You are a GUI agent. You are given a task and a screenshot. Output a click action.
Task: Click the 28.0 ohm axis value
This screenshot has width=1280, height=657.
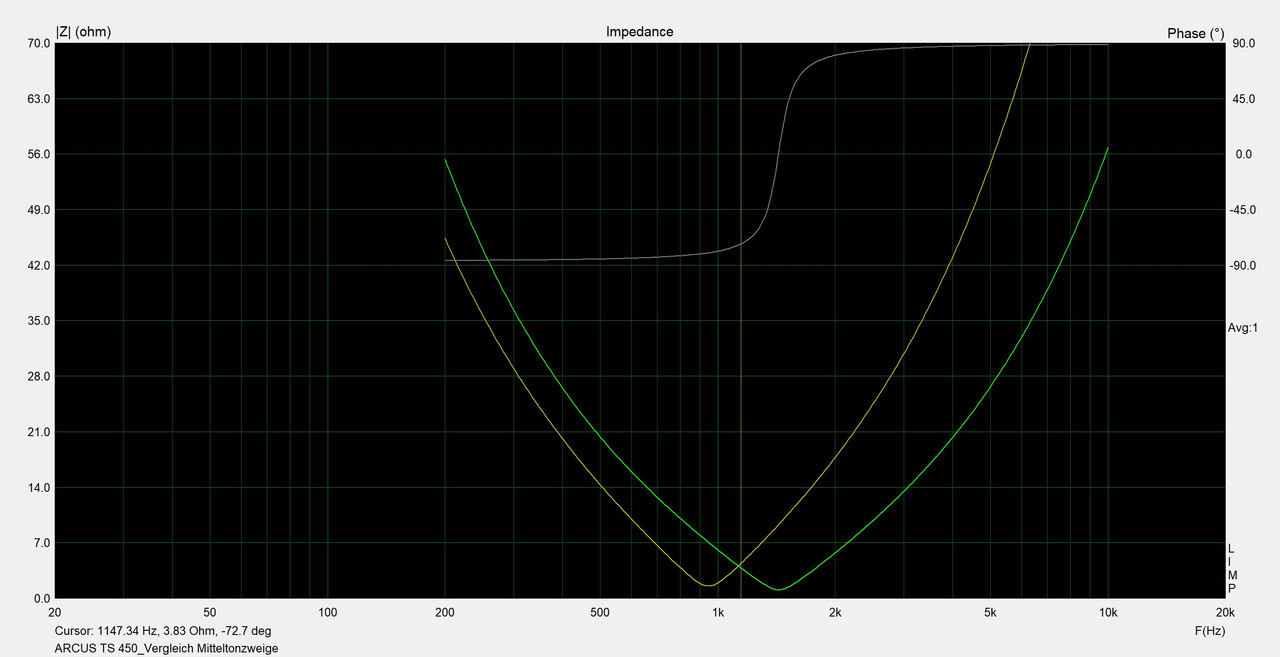(x=39, y=376)
